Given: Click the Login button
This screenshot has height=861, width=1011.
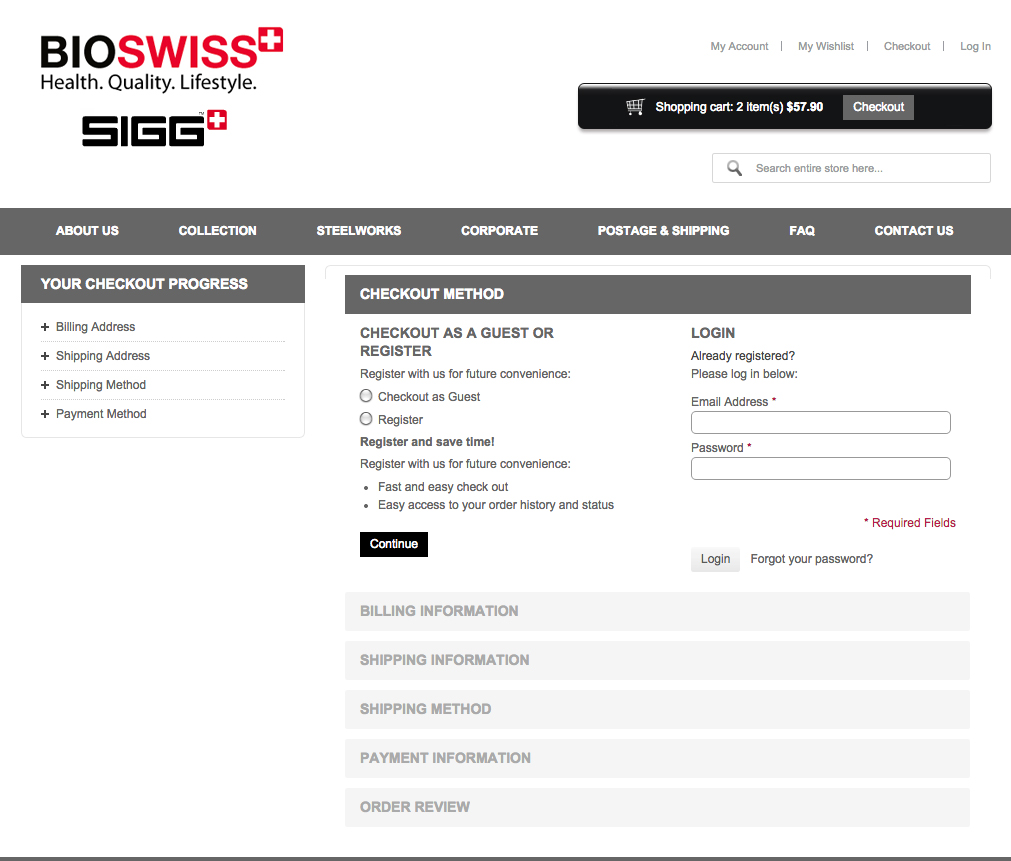Looking at the screenshot, I should coord(715,559).
